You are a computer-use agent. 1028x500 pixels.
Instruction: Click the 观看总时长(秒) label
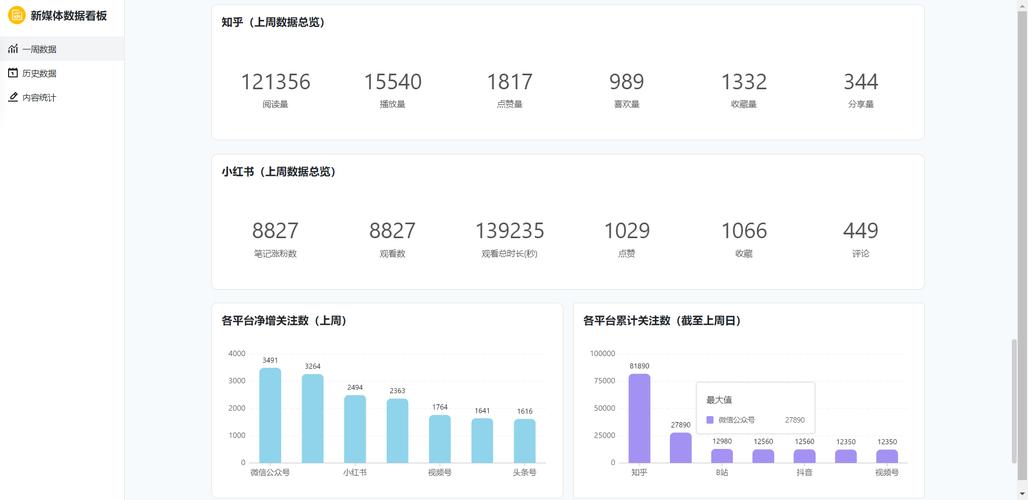click(x=509, y=254)
